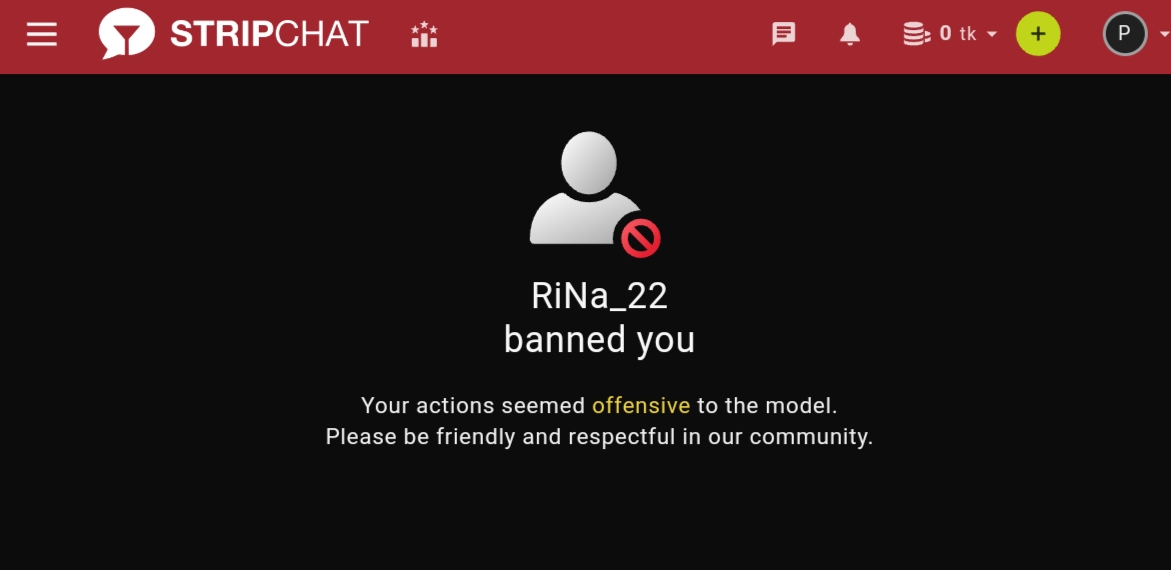Go home via STRIPCHAT wordmark
The image size is (1171, 570).
pos(270,34)
